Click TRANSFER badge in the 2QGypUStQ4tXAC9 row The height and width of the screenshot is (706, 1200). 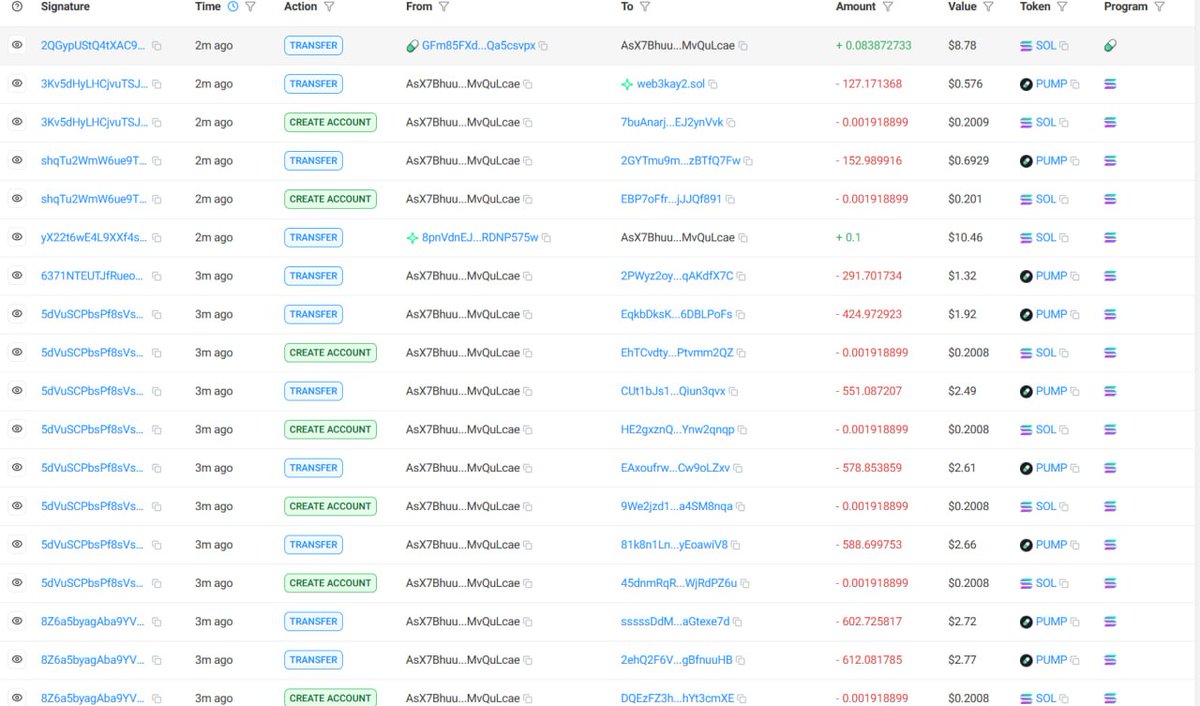click(313, 45)
